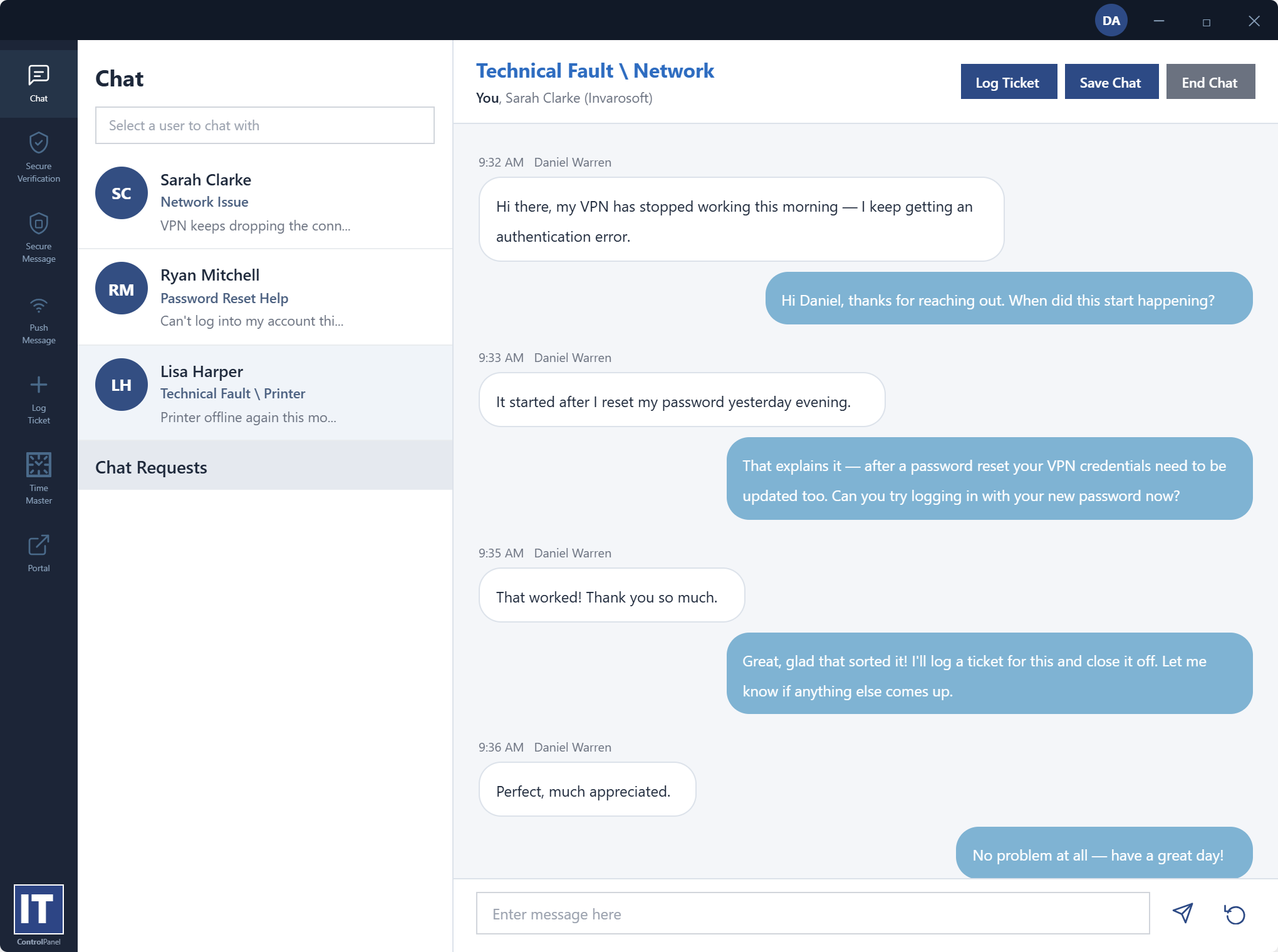Click the 'VPN keeps dropping the conn...' preview
Viewport: 1278px width, 952px height.
(256, 225)
